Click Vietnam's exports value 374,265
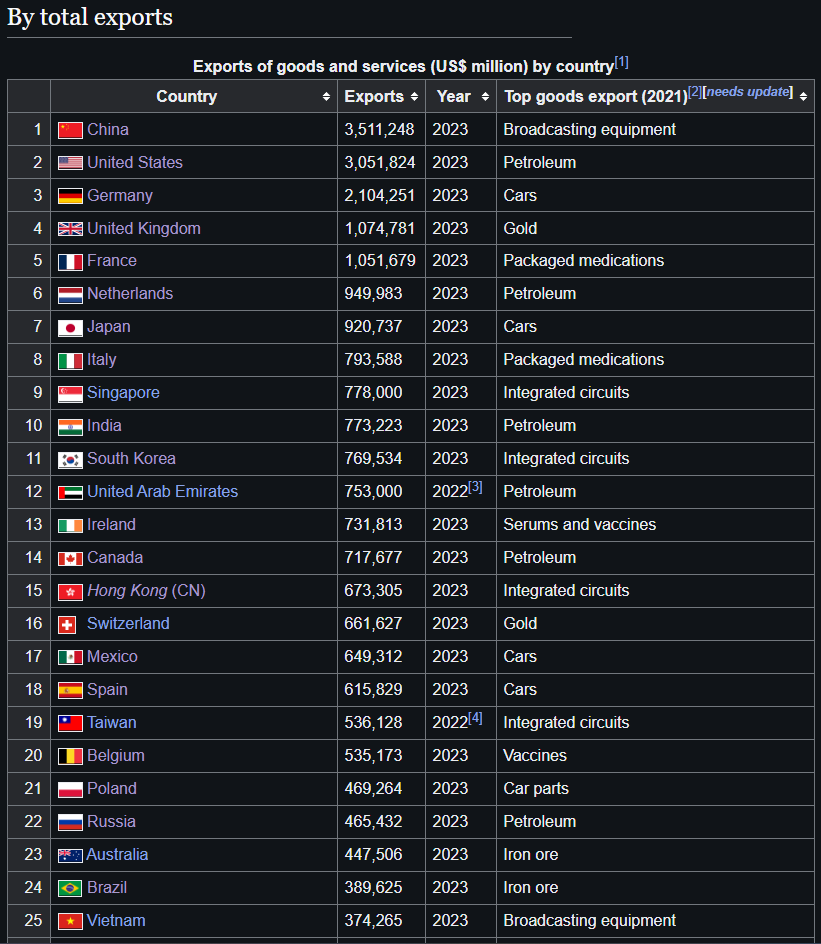The width and height of the screenshot is (821, 944). pos(373,921)
